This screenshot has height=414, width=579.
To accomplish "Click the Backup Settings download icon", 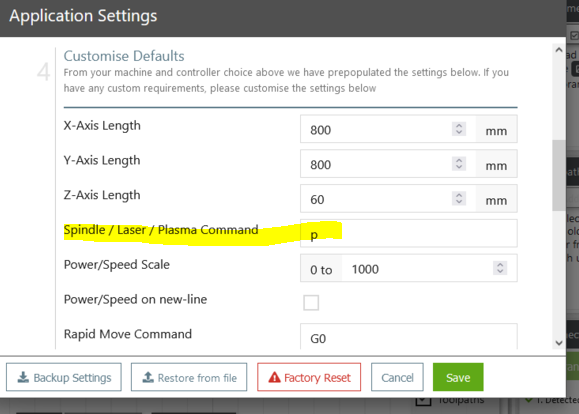I will 23,377.
